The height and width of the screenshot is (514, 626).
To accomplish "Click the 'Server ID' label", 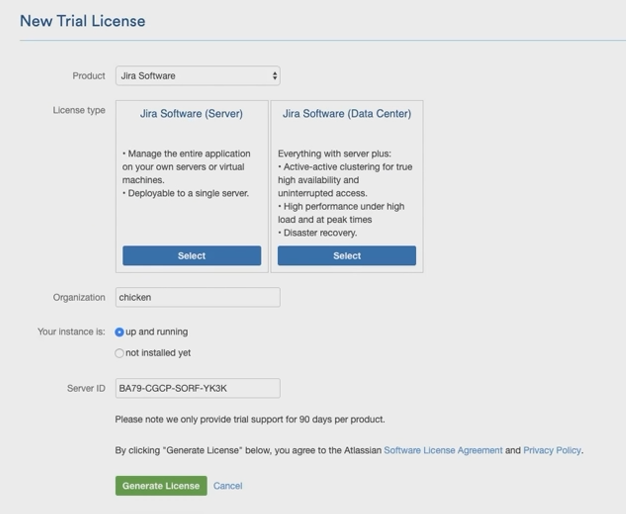I will (86, 389).
